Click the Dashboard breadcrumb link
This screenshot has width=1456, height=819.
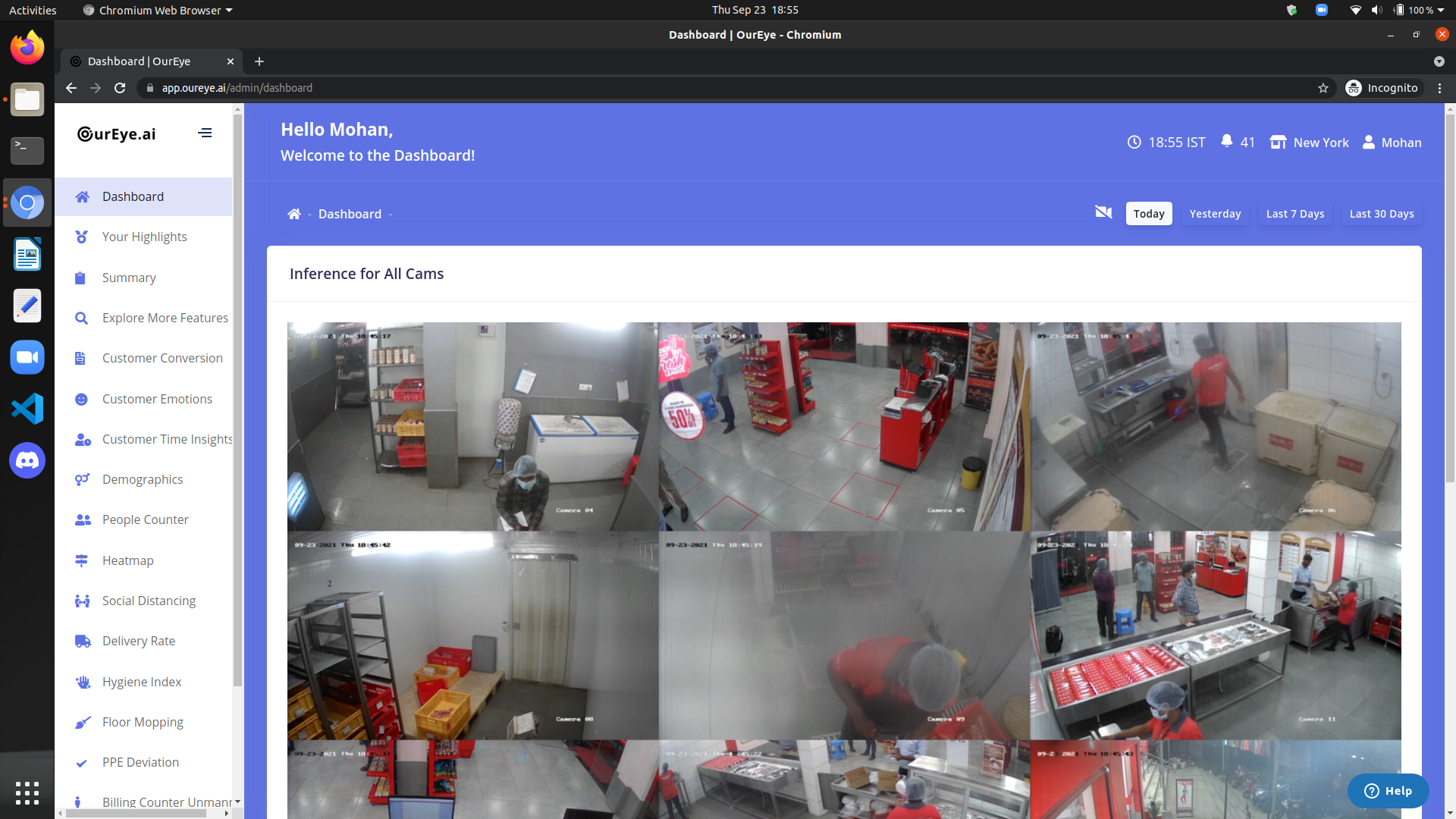[350, 214]
